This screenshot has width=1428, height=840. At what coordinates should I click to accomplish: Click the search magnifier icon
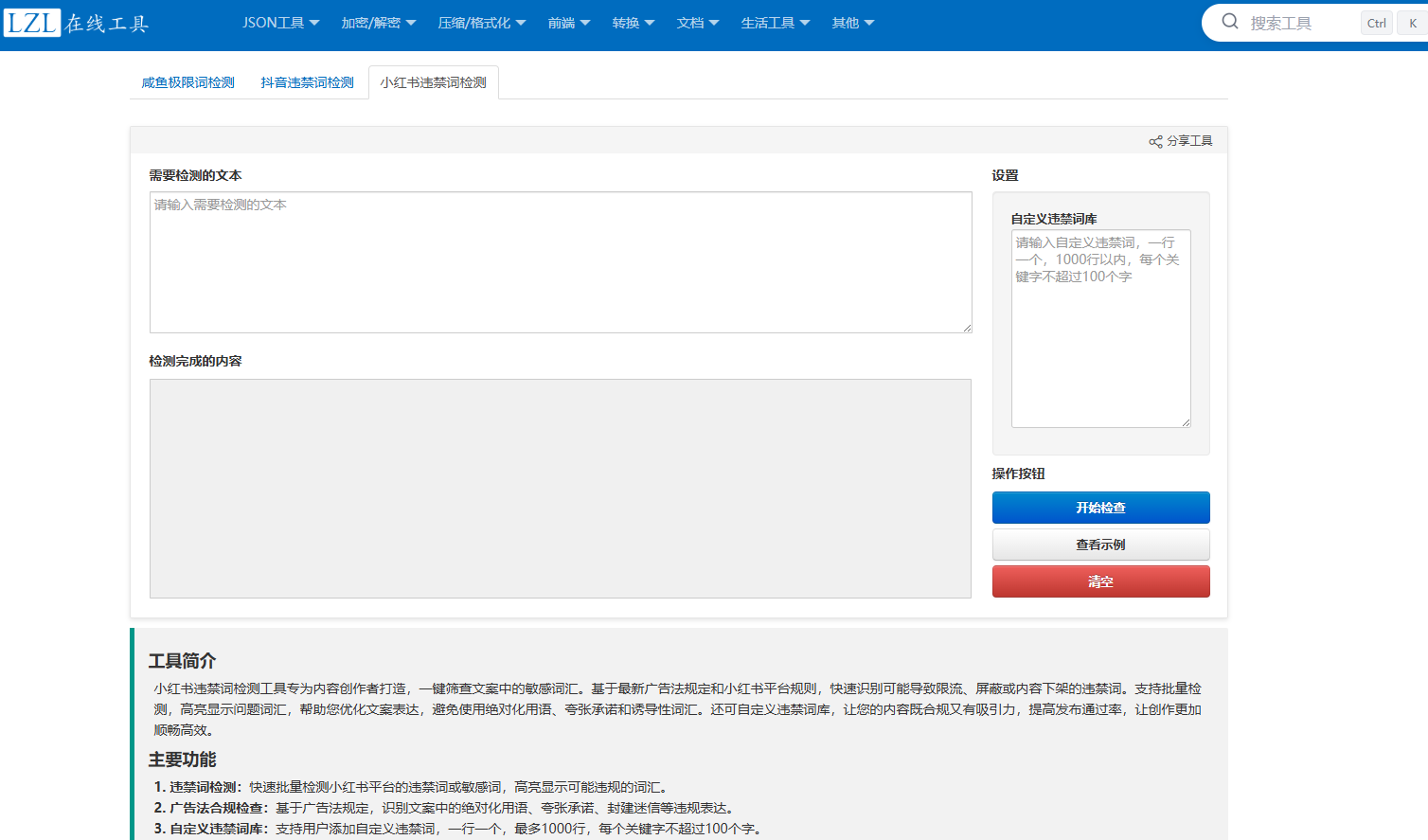pos(1230,22)
